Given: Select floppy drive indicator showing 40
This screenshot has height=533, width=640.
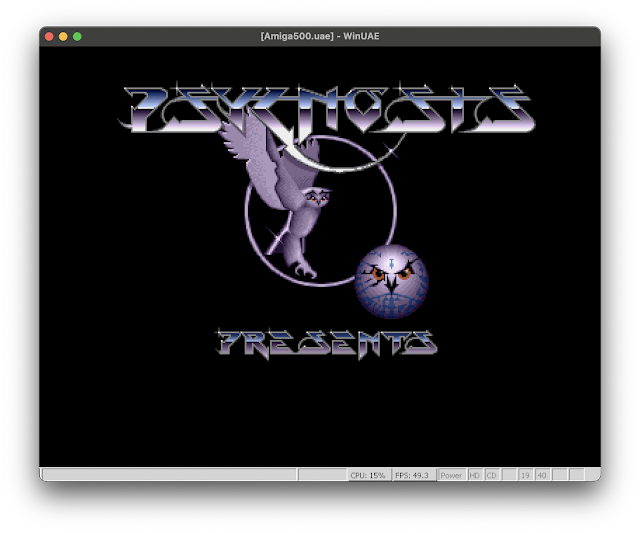Looking at the screenshot, I should pos(542,475).
